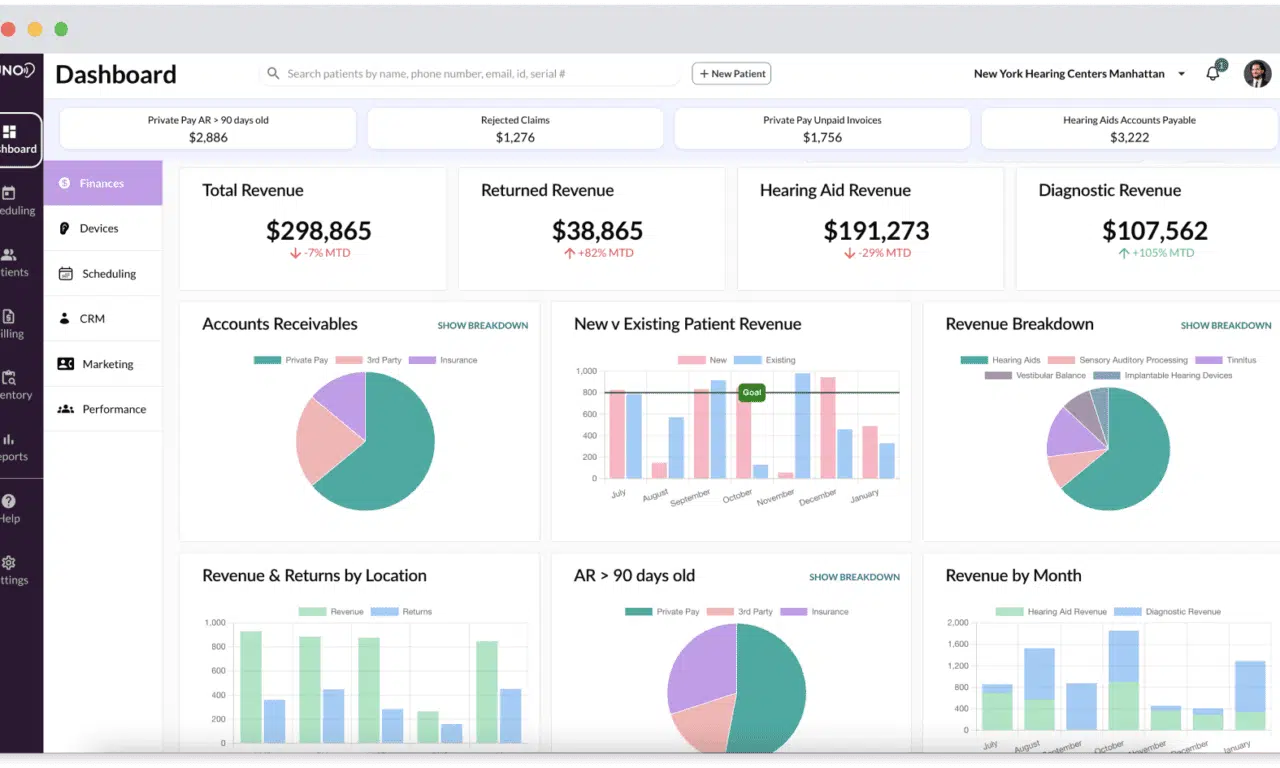1280x768 pixels.
Task: Select the Devices tab
Action: click(99, 229)
